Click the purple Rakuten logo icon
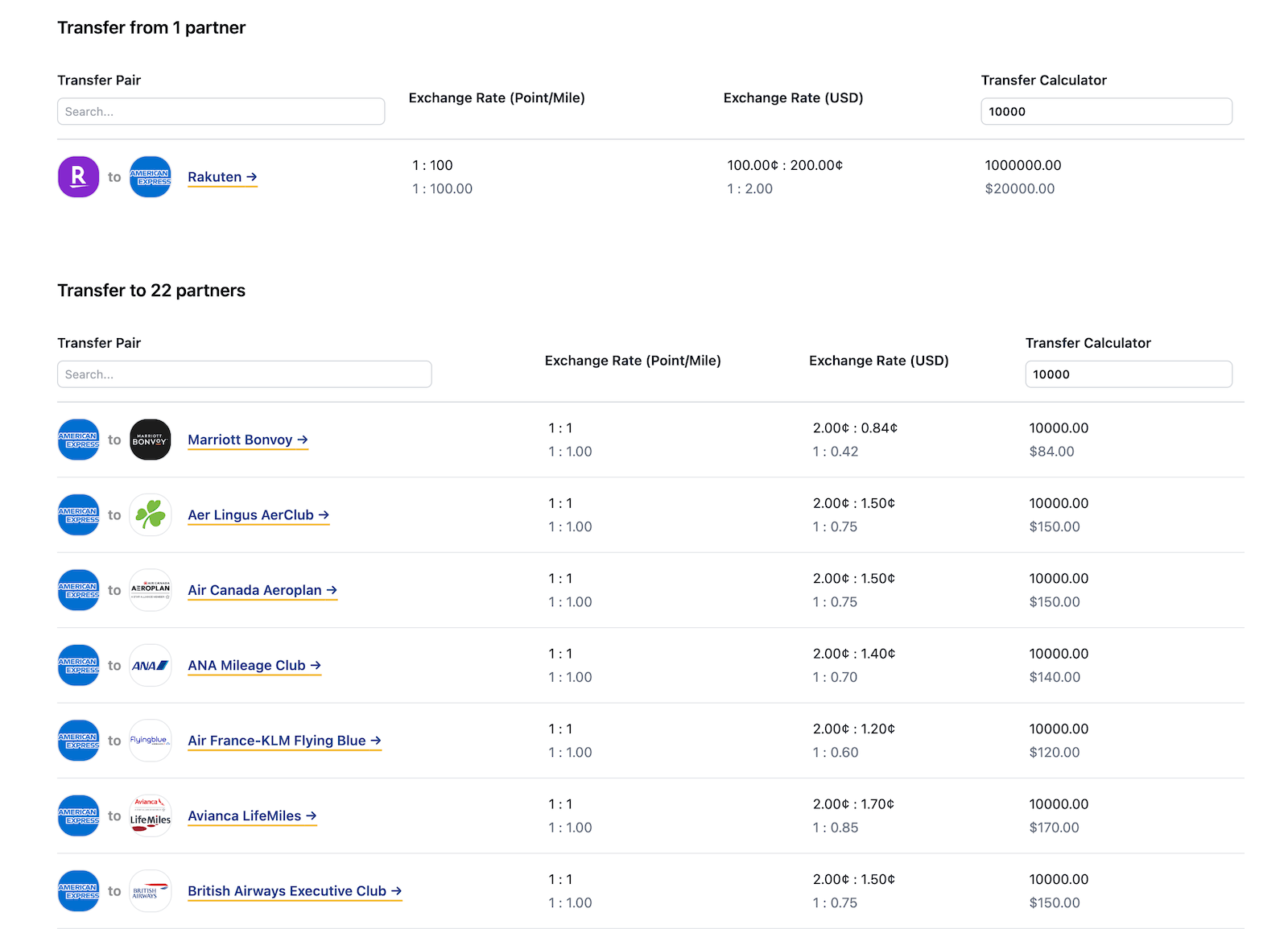 click(x=78, y=177)
